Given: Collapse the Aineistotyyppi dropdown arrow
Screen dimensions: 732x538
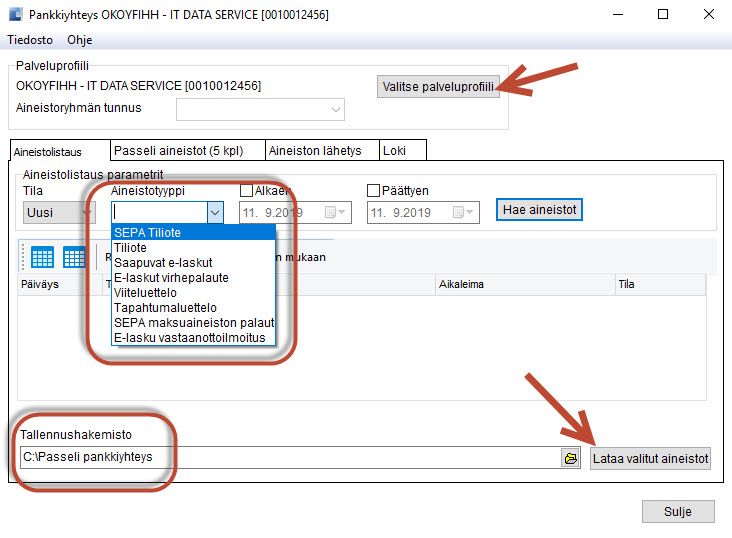Looking at the screenshot, I should coord(215,212).
